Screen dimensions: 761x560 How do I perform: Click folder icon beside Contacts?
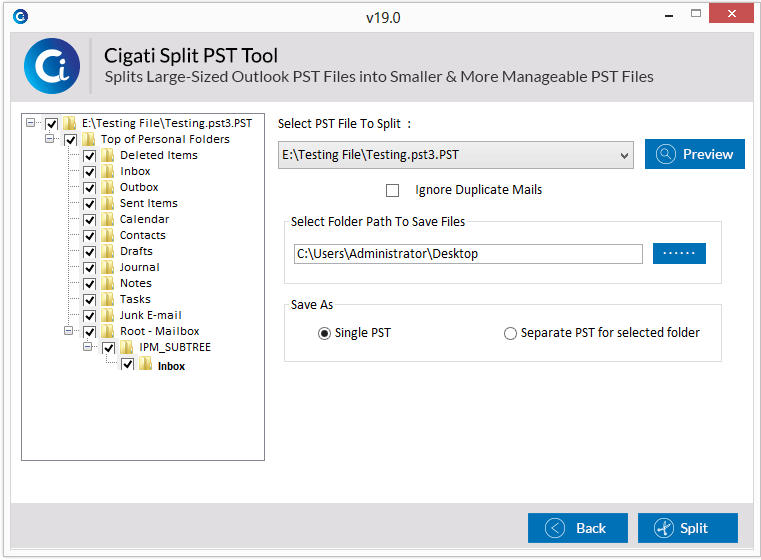click(108, 235)
